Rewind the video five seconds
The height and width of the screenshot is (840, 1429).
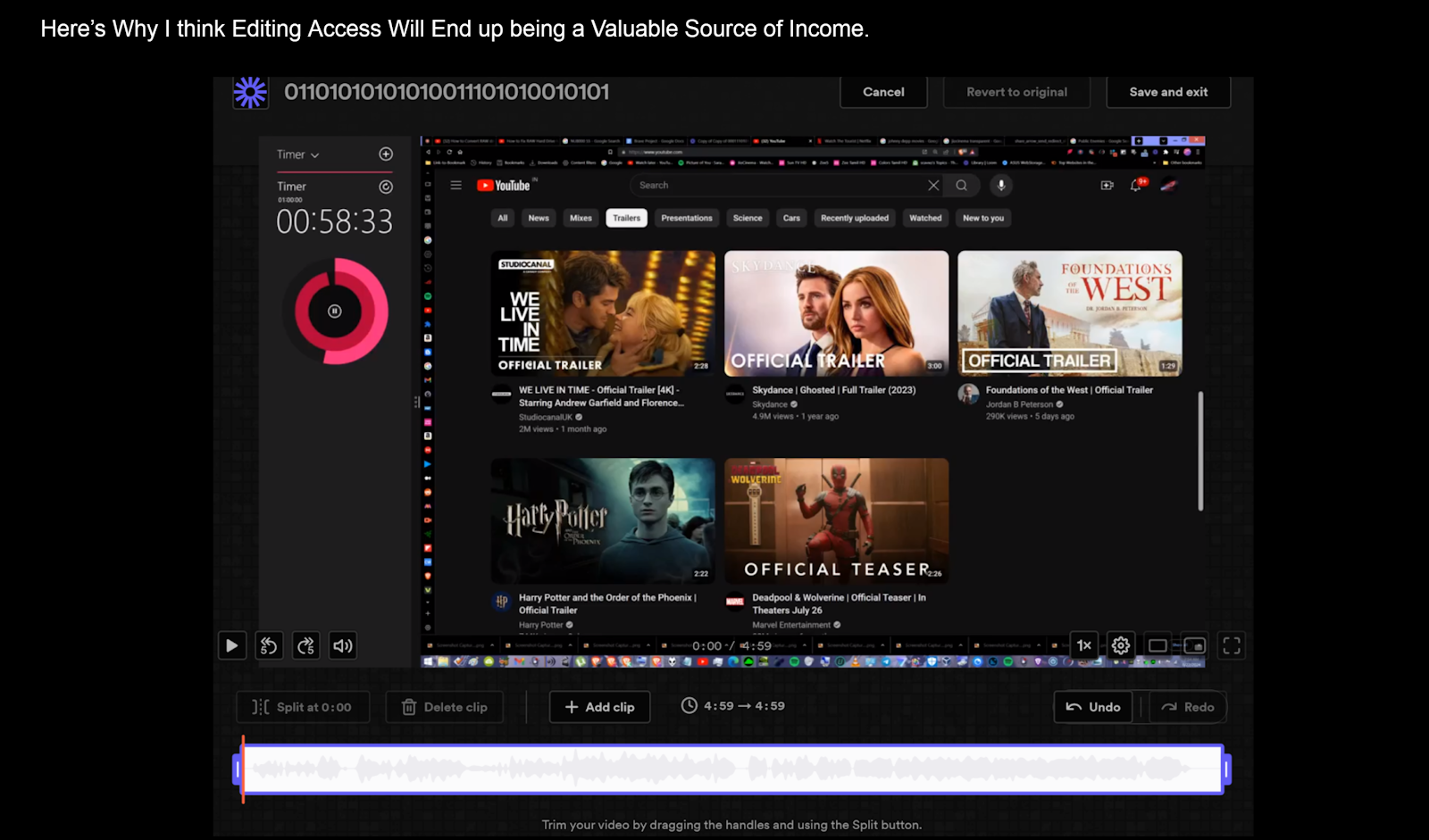pyautogui.click(x=269, y=645)
